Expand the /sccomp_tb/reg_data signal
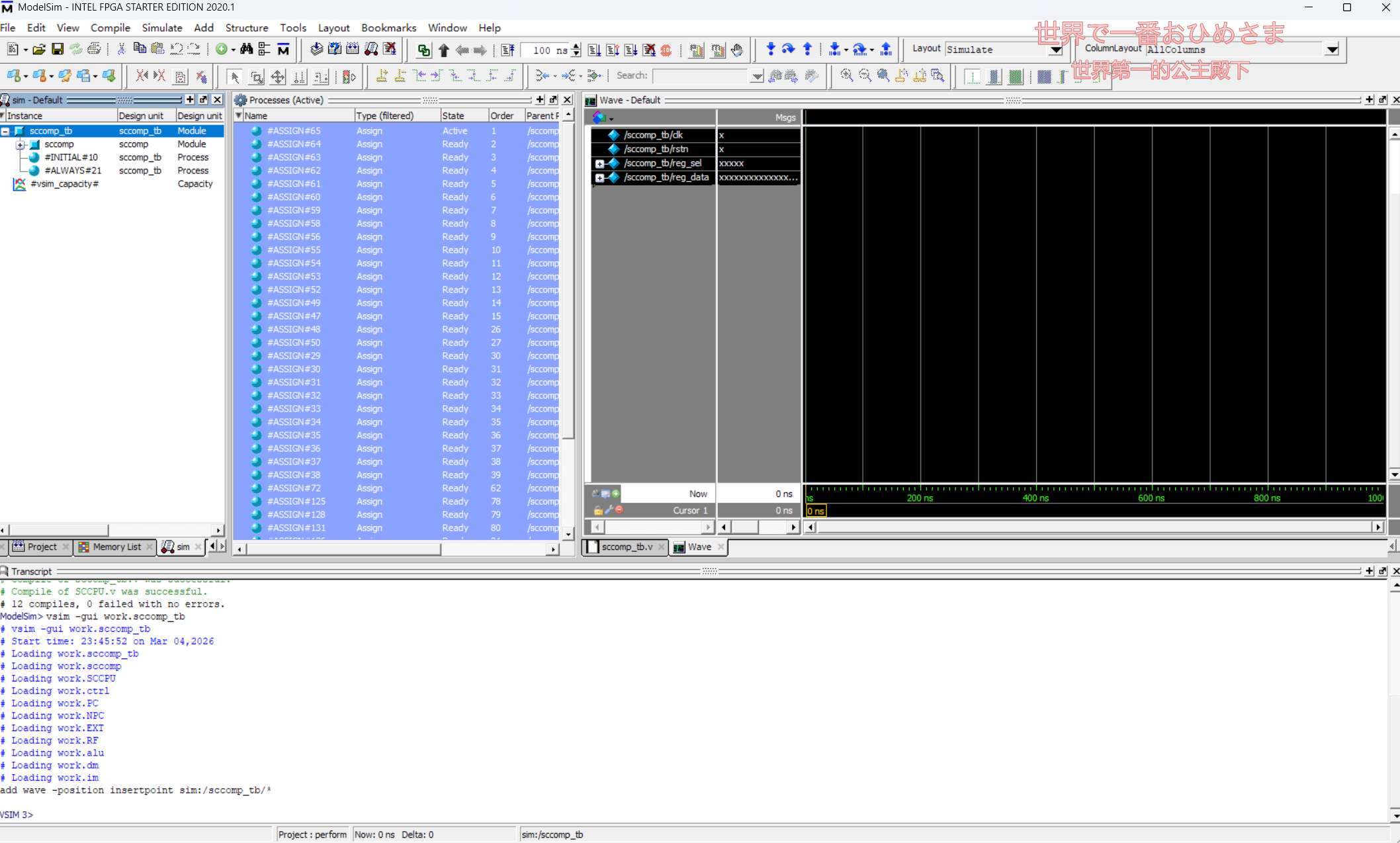Image resolution: width=1400 pixels, height=843 pixels. pyautogui.click(x=599, y=177)
